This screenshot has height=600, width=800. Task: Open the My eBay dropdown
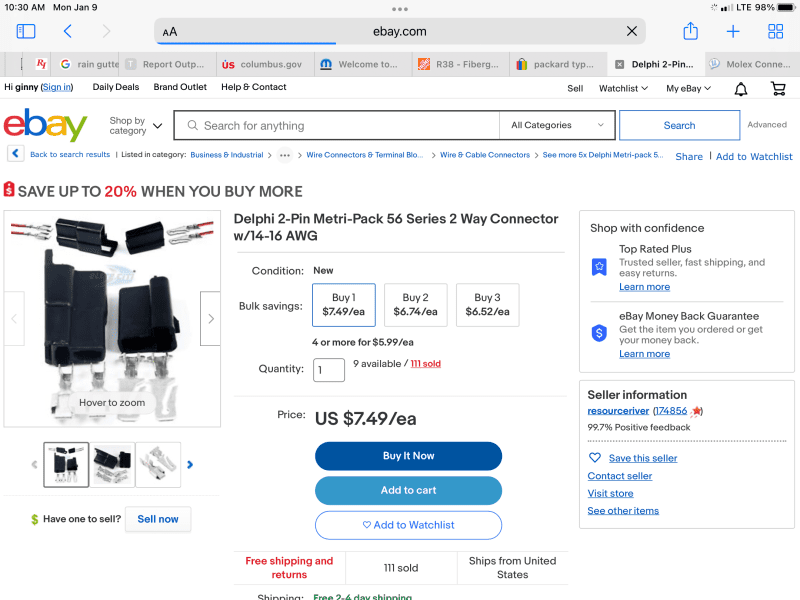click(688, 88)
